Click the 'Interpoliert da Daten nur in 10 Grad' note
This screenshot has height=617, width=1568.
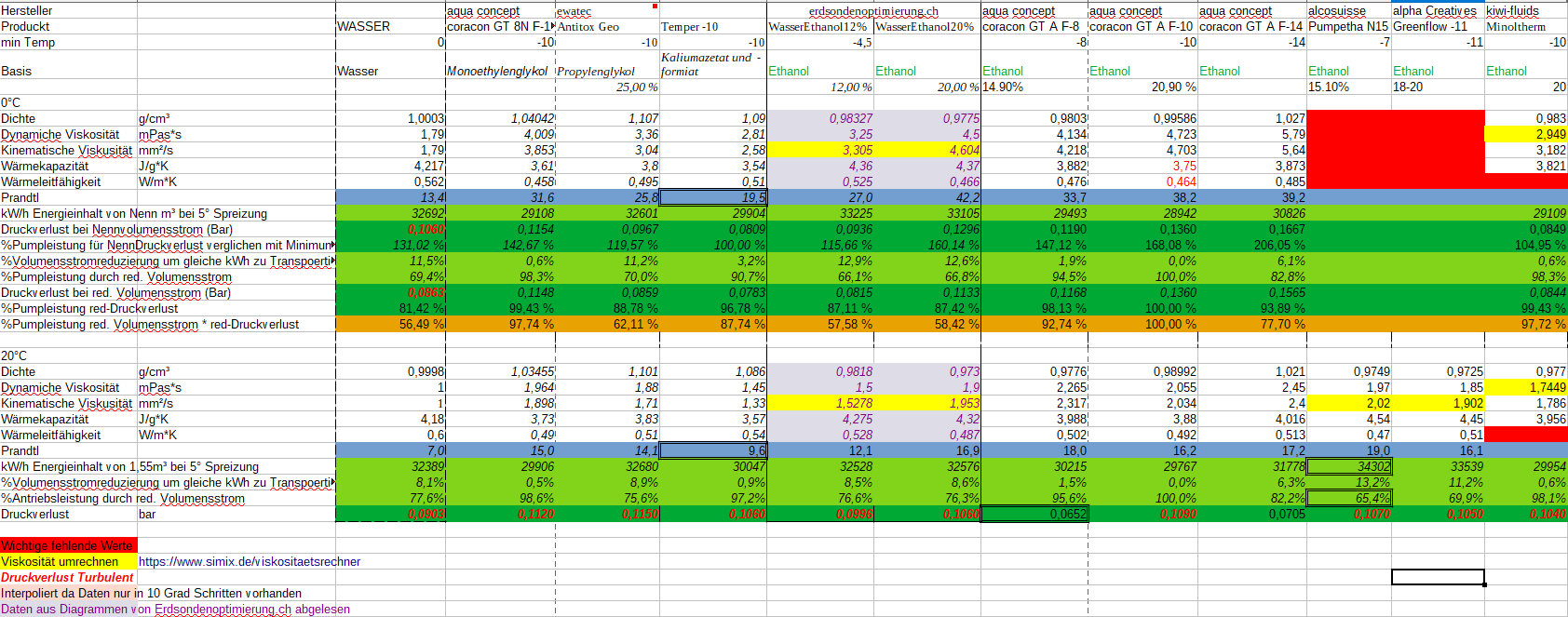tap(151, 593)
